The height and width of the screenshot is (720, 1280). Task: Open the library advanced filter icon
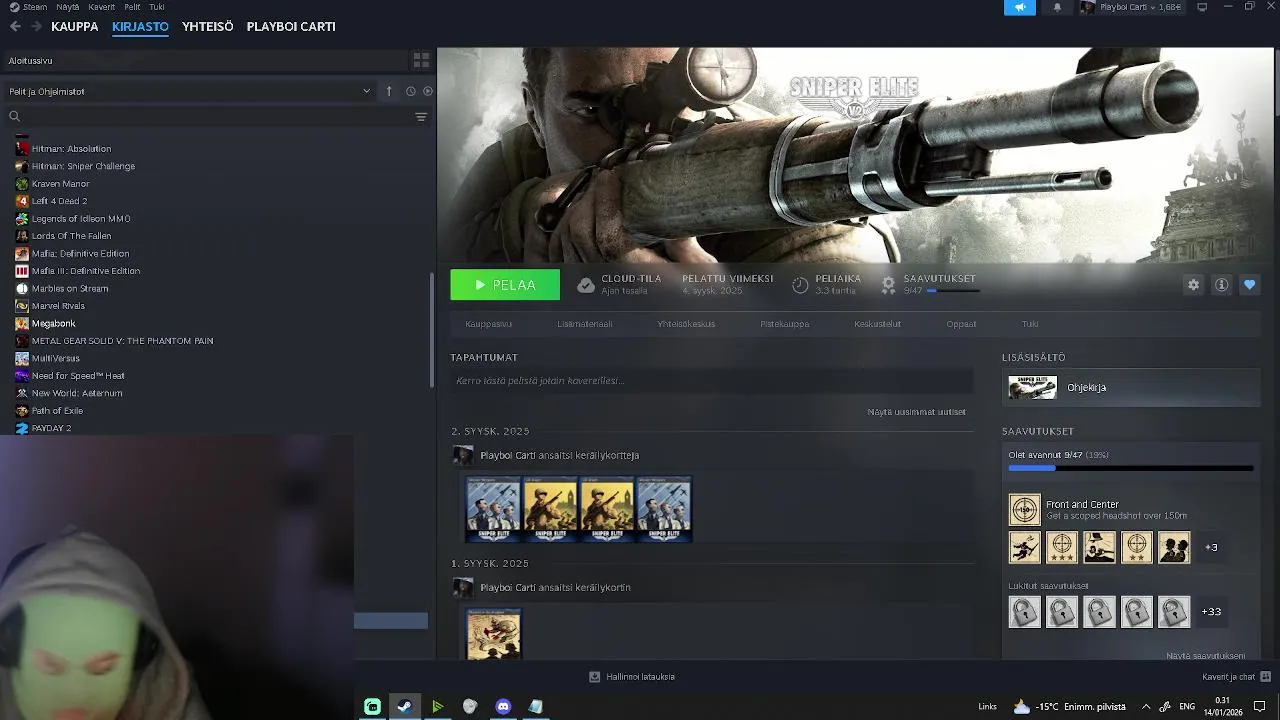tap(421, 117)
